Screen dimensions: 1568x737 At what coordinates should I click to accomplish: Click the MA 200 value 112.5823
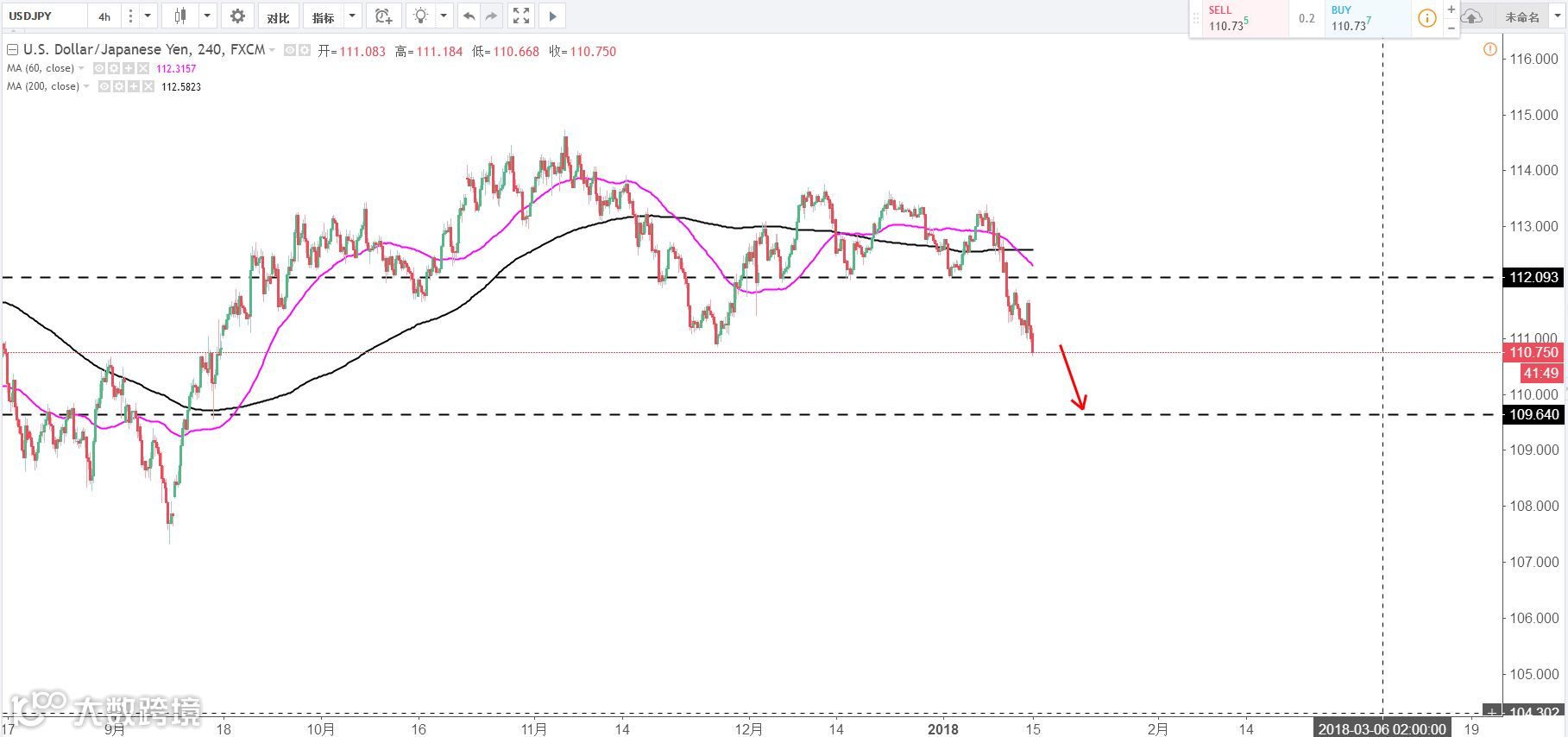coord(181,86)
